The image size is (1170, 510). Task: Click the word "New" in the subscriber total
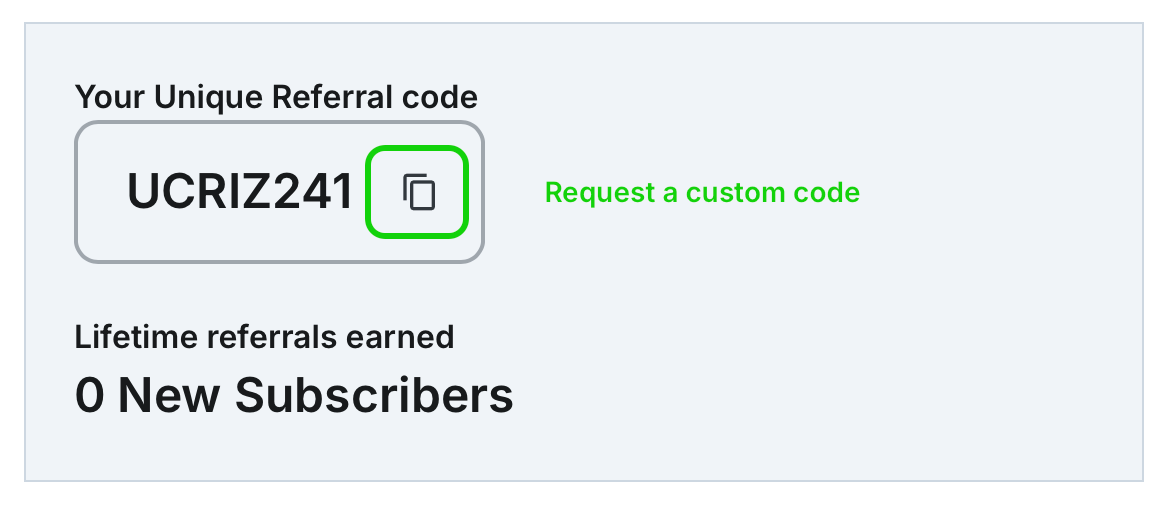[169, 396]
